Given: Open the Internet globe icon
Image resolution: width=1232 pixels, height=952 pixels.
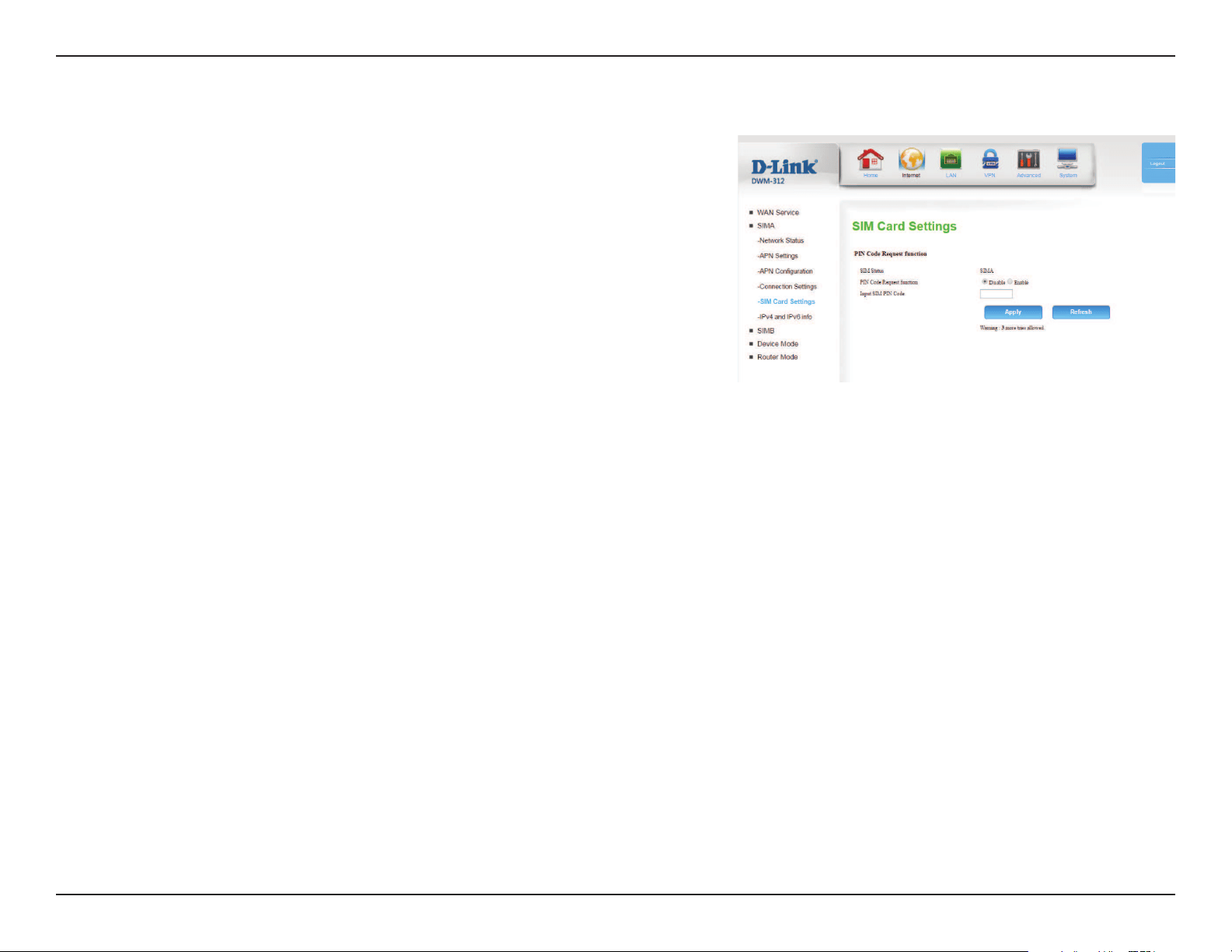Looking at the screenshot, I should click(x=911, y=159).
